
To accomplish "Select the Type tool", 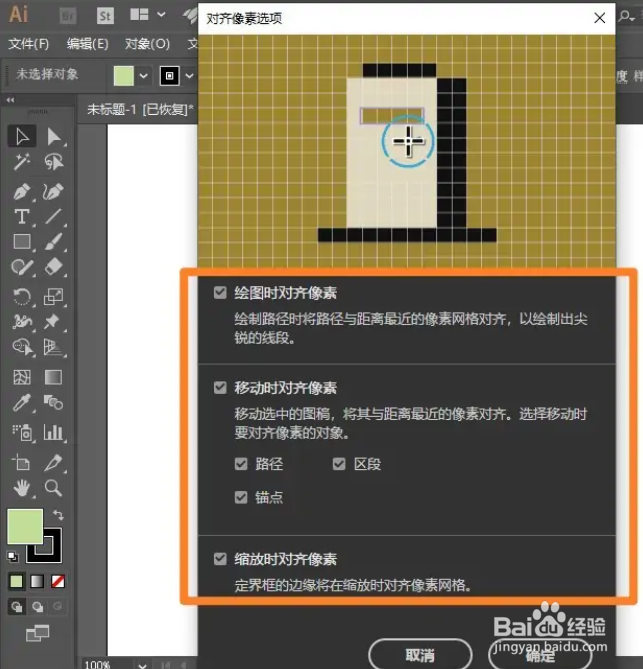I will [22, 217].
